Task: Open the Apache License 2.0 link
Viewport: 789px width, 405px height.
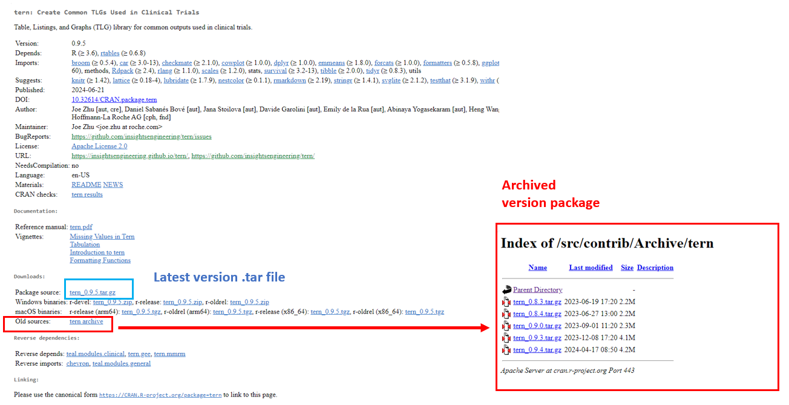Action: click(x=99, y=146)
